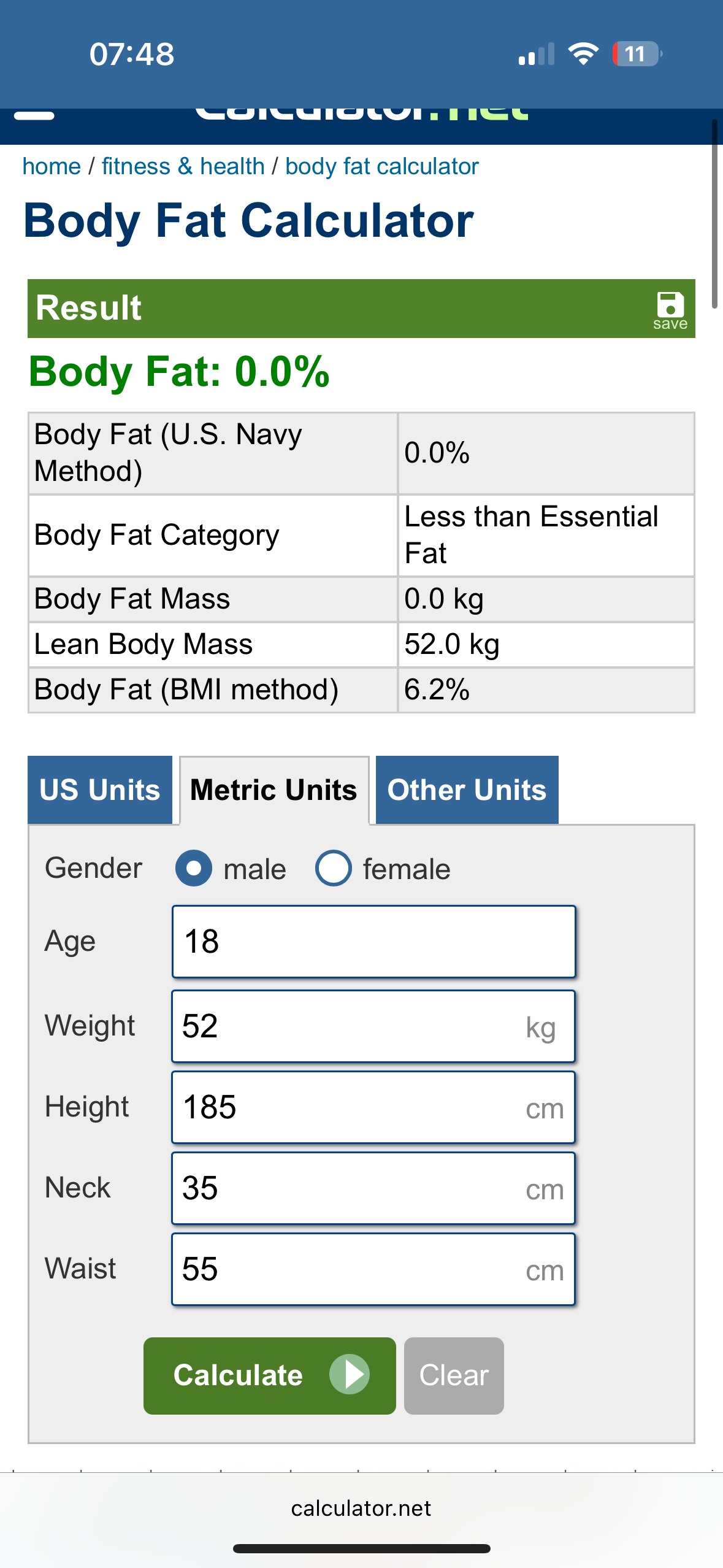Tap the cellular signal bars icon
Viewport: 723px width, 1568px height.
coord(536,55)
